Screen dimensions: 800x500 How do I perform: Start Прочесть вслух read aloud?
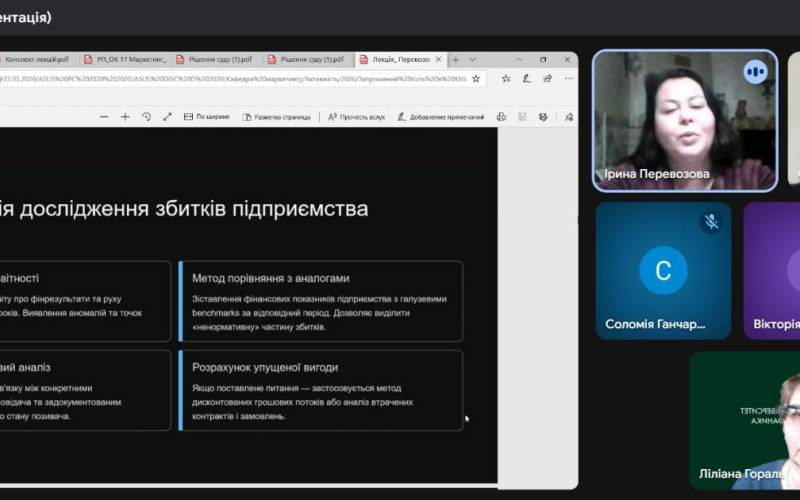click(357, 117)
